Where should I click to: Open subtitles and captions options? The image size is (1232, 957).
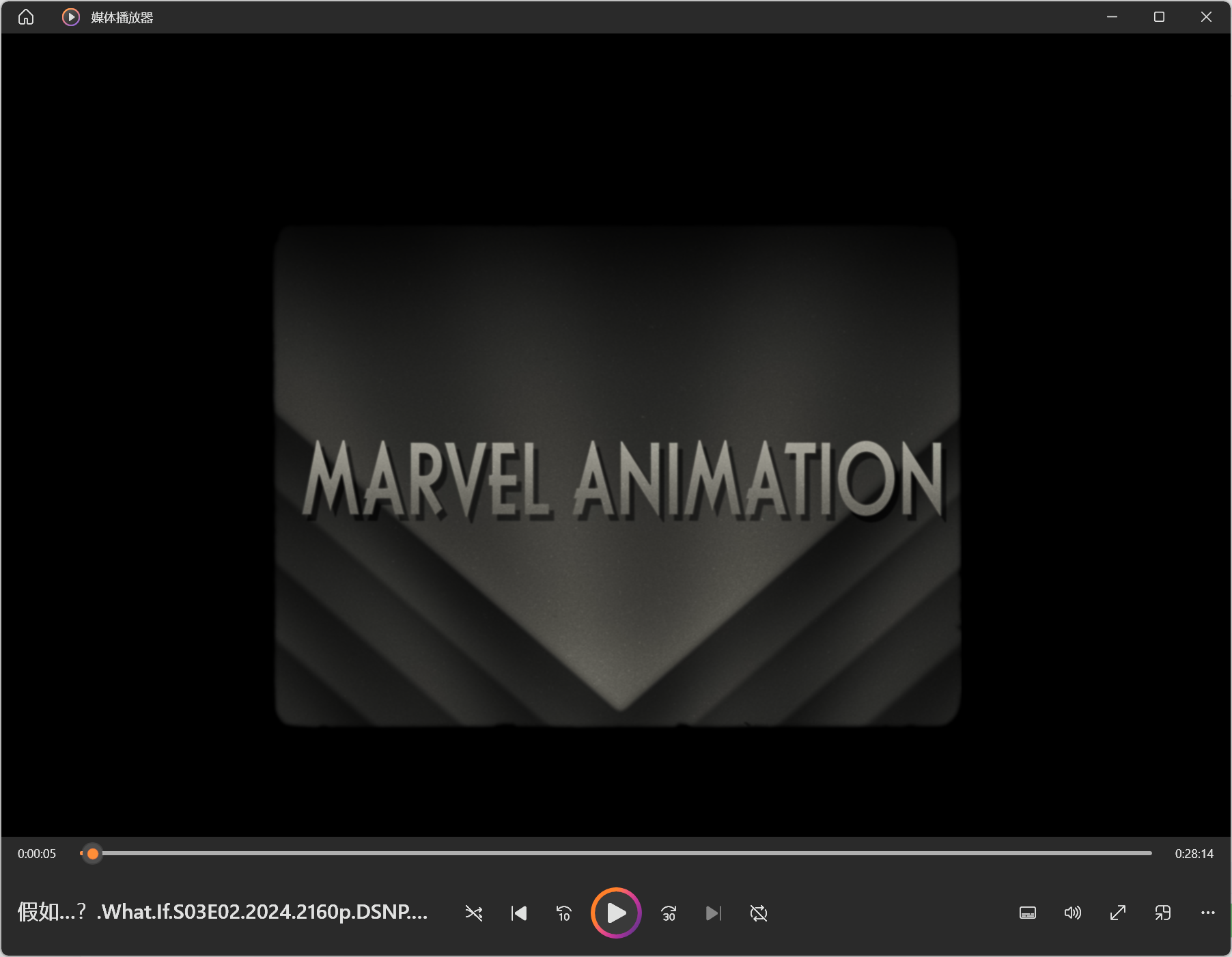[x=1028, y=913]
